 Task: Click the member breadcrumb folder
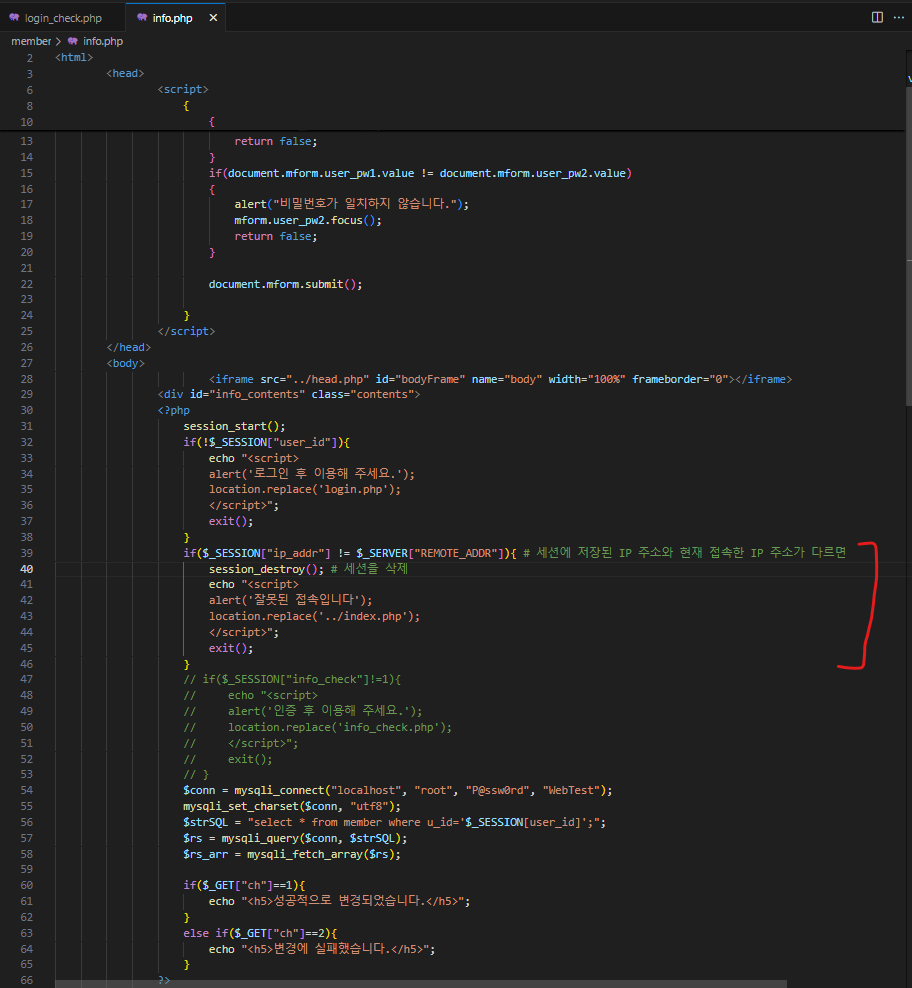click(31, 41)
